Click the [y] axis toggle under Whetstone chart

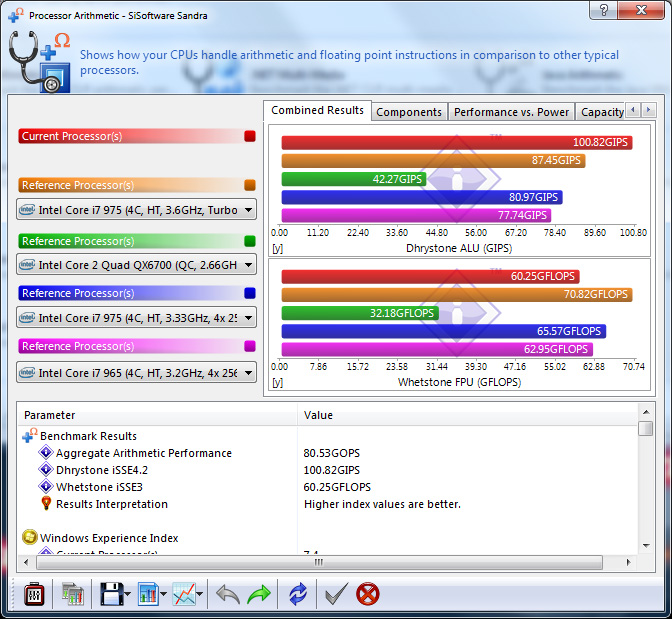278,382
